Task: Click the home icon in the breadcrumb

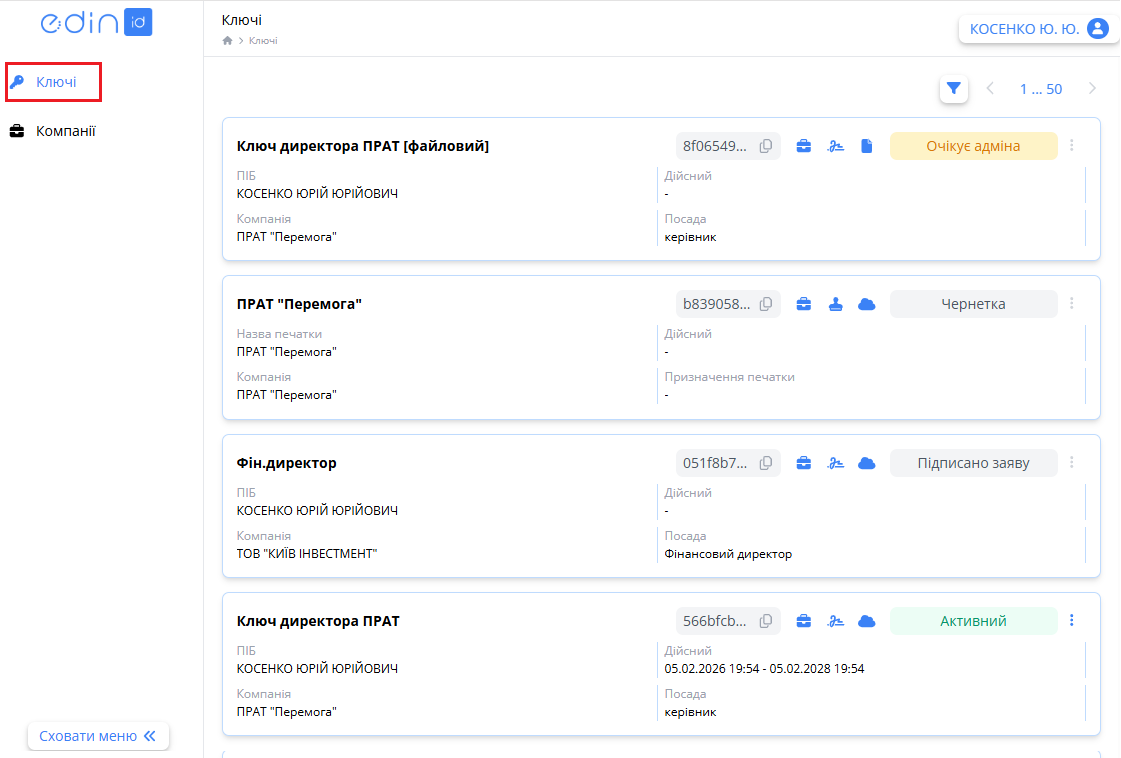Action: coord(227,41)
